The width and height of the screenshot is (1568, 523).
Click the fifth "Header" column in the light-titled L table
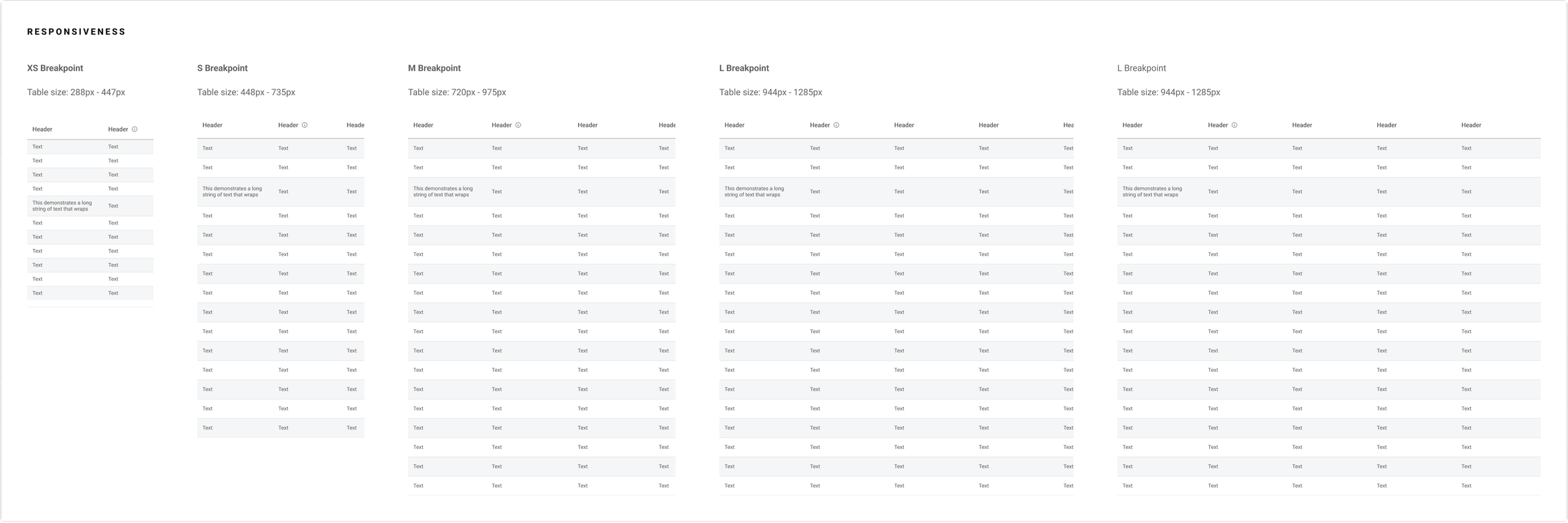(1471, 125)
